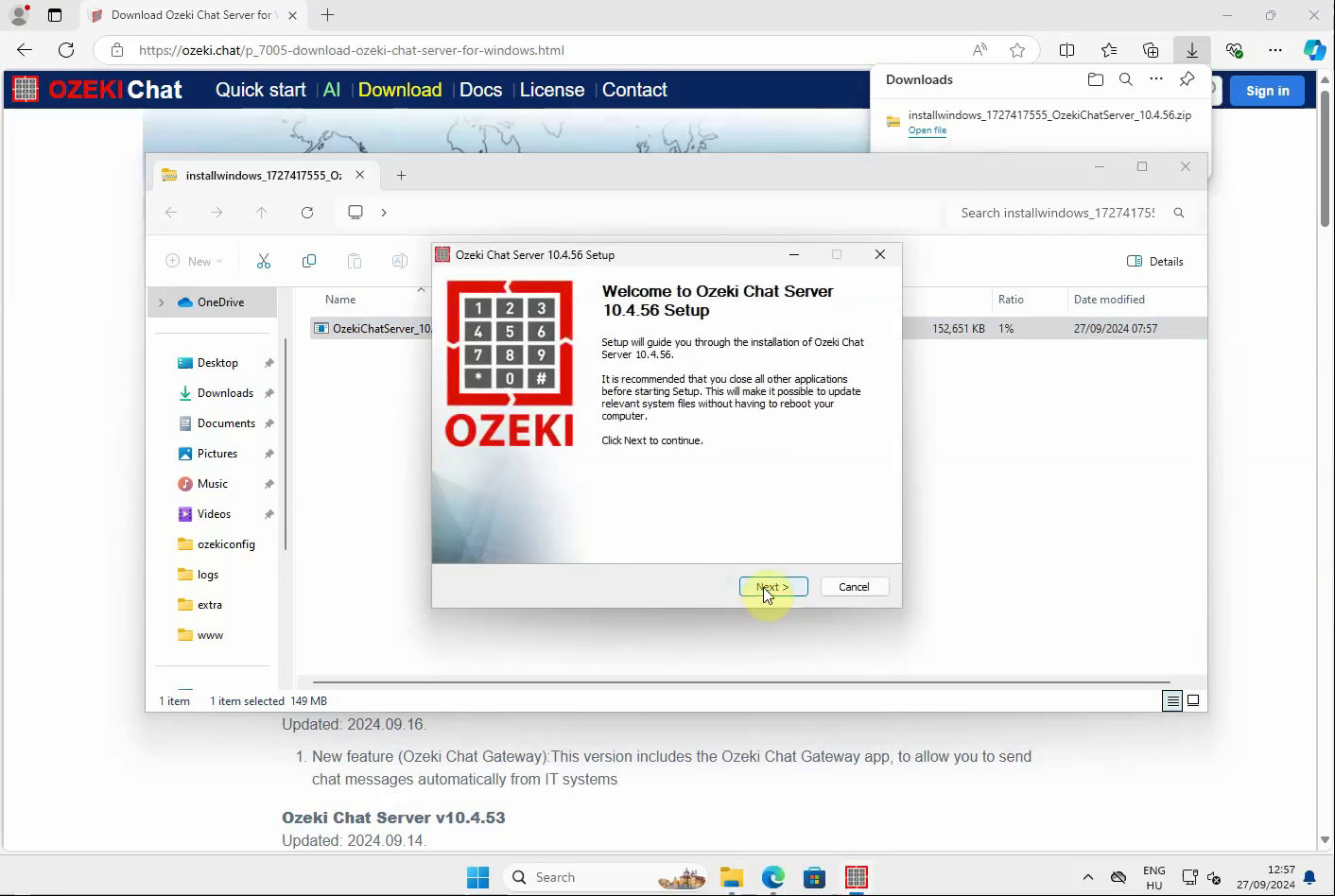Open split screen icon in Edge toolbar

point(1067,50)
